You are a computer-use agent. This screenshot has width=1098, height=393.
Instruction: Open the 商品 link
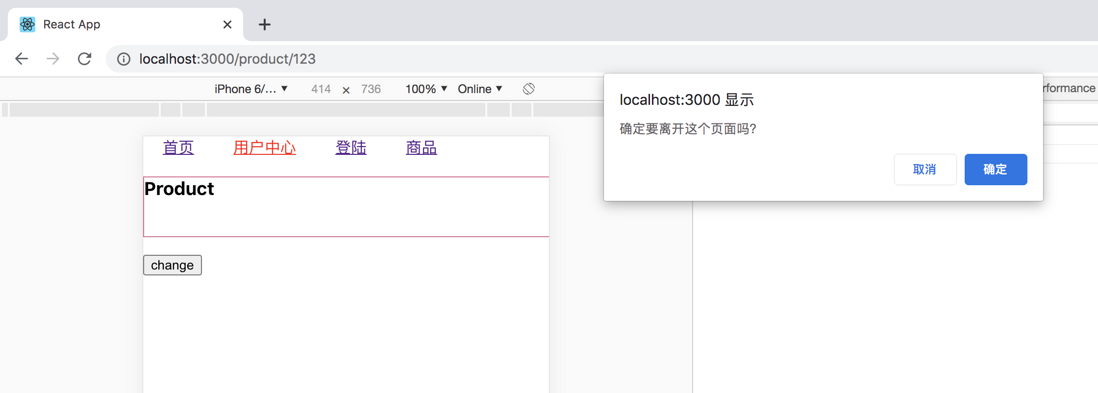422,148
